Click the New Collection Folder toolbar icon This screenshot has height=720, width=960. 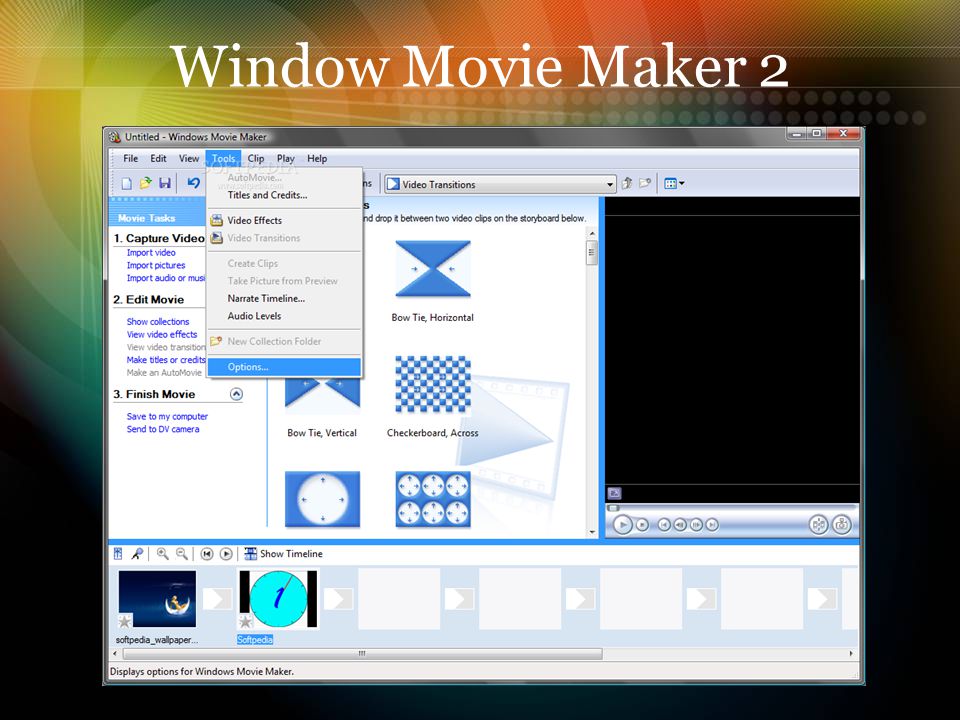coord(645,183)
